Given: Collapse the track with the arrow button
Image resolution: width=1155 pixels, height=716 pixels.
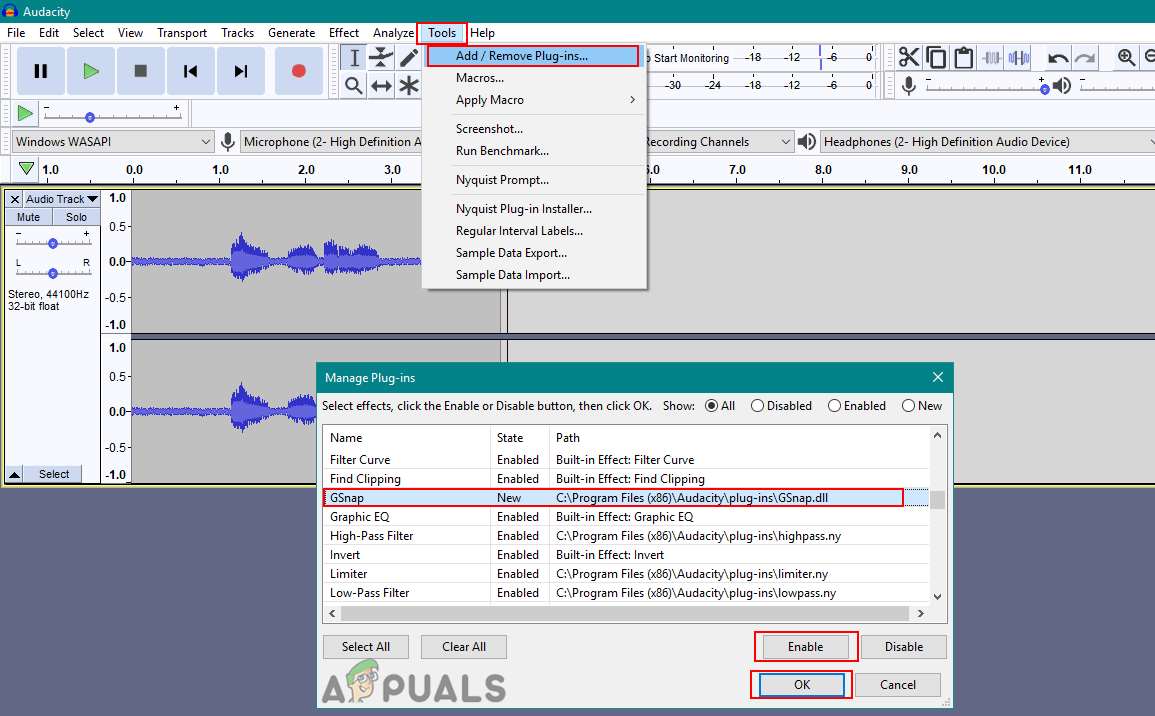Looking at the screenshot, I should tap(14, 474).
